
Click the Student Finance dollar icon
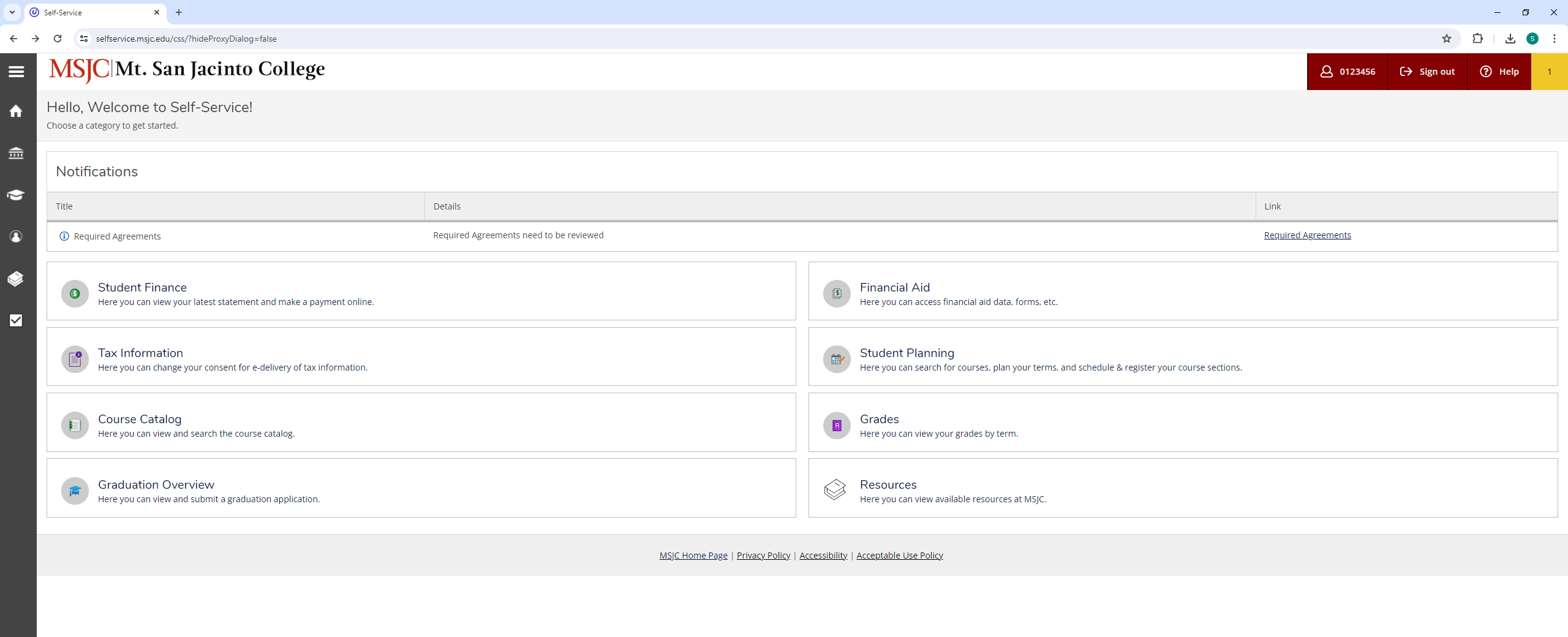75,294
